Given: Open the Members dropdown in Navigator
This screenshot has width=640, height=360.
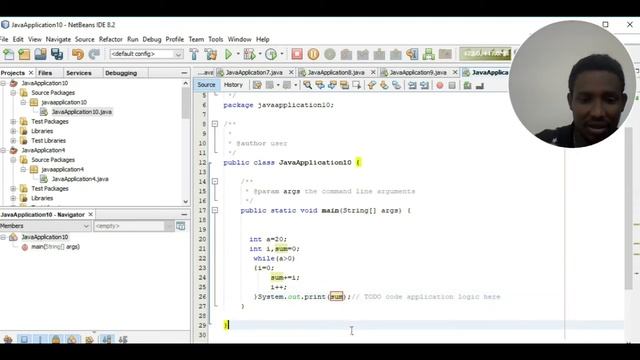Looking at the screenshot, I should pos(45,226).
